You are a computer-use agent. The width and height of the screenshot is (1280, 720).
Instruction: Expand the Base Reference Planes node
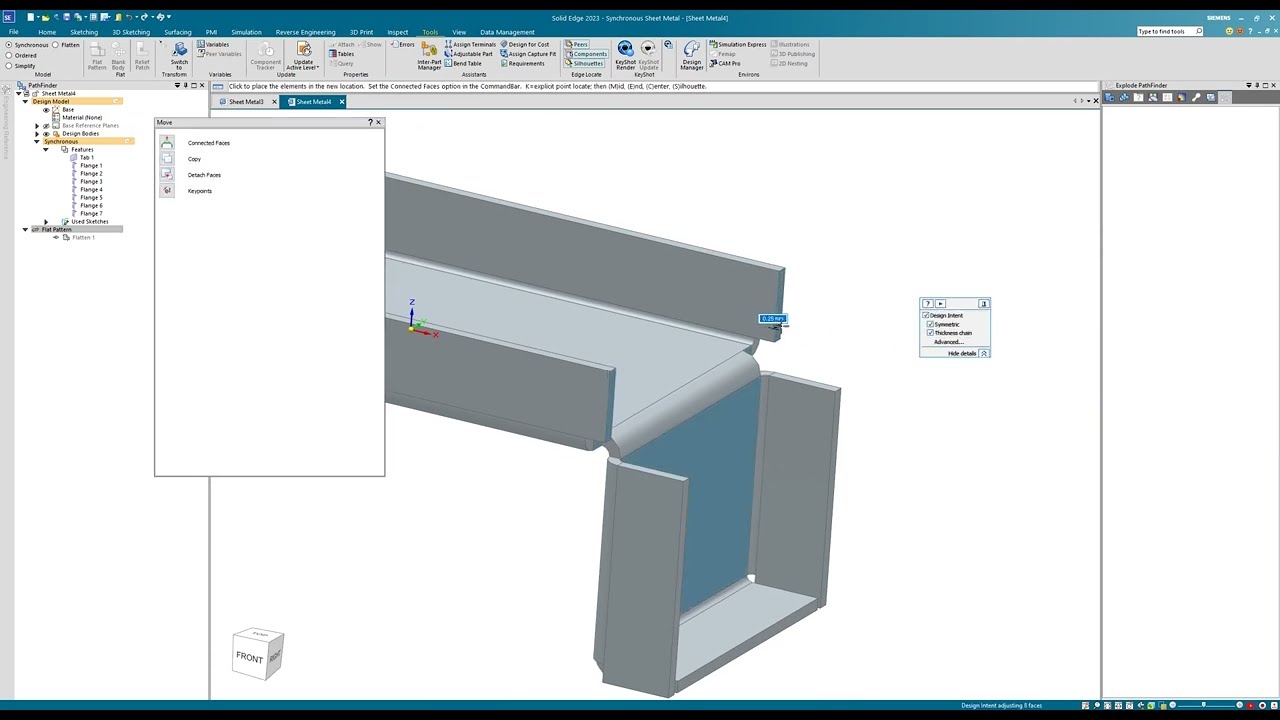click(x=37, y=126)
